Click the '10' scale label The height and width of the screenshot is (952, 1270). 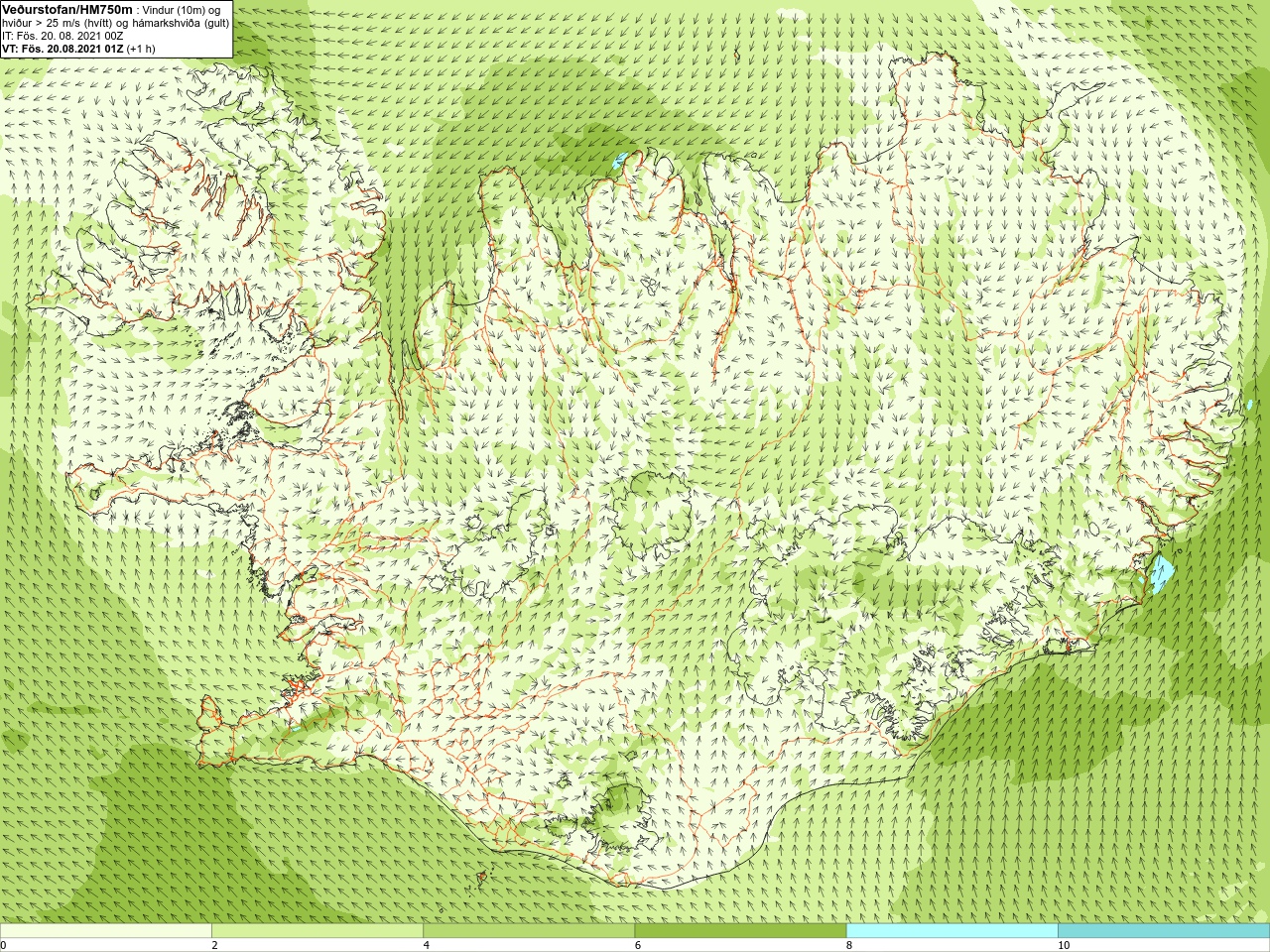coord(1063,945)
